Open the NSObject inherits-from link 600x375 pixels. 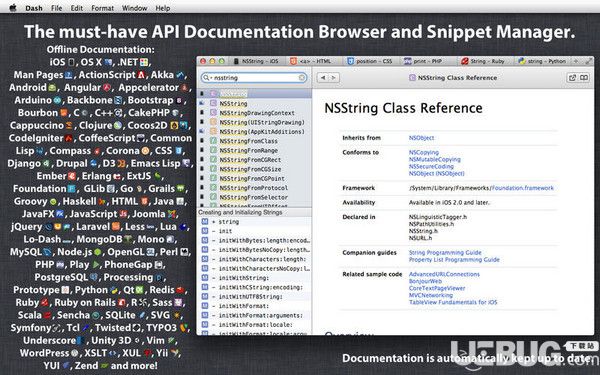pyautogui.click(x=421, y=138)
